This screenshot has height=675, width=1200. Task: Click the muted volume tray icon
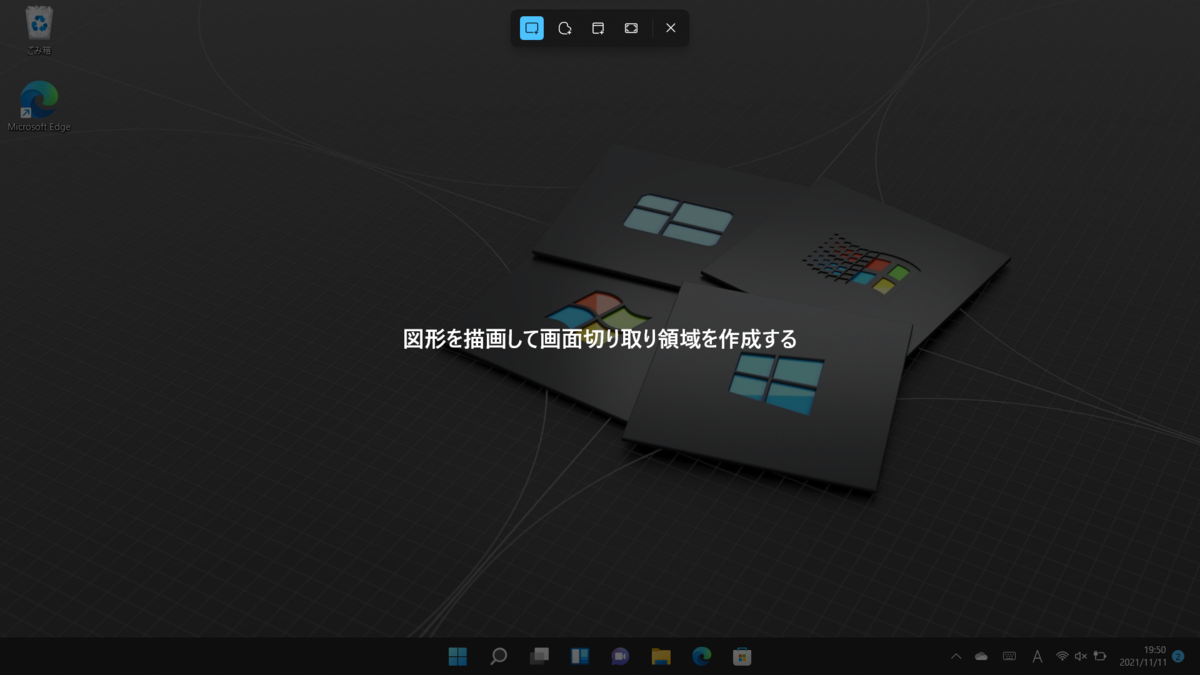tap(1081, 656)
